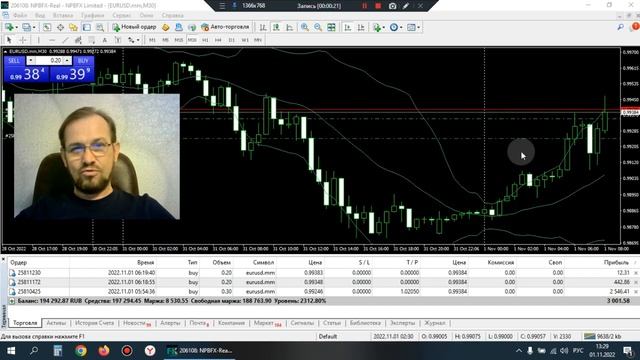This screenshot has width=640, height=360.
Task: Switch chart to bar chart icon
Action: pos(263,27)
